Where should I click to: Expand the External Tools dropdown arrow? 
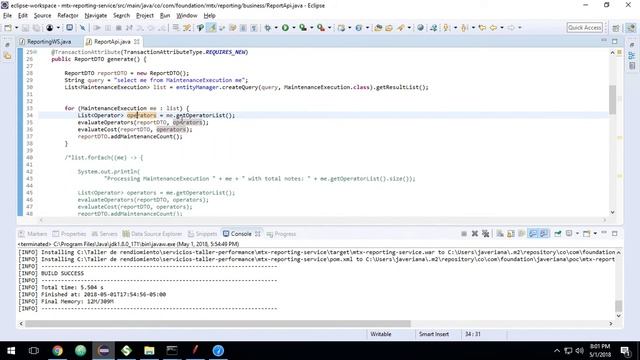[x=329, y=28]
